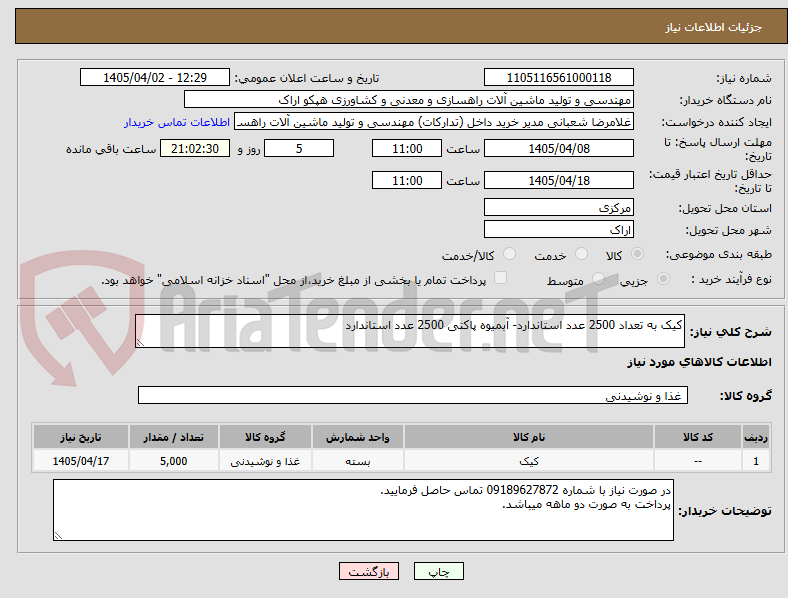Click the توضیحات خریدار notes textarea
The height and width of the screenshot is (598, 788).
[363, 510]
